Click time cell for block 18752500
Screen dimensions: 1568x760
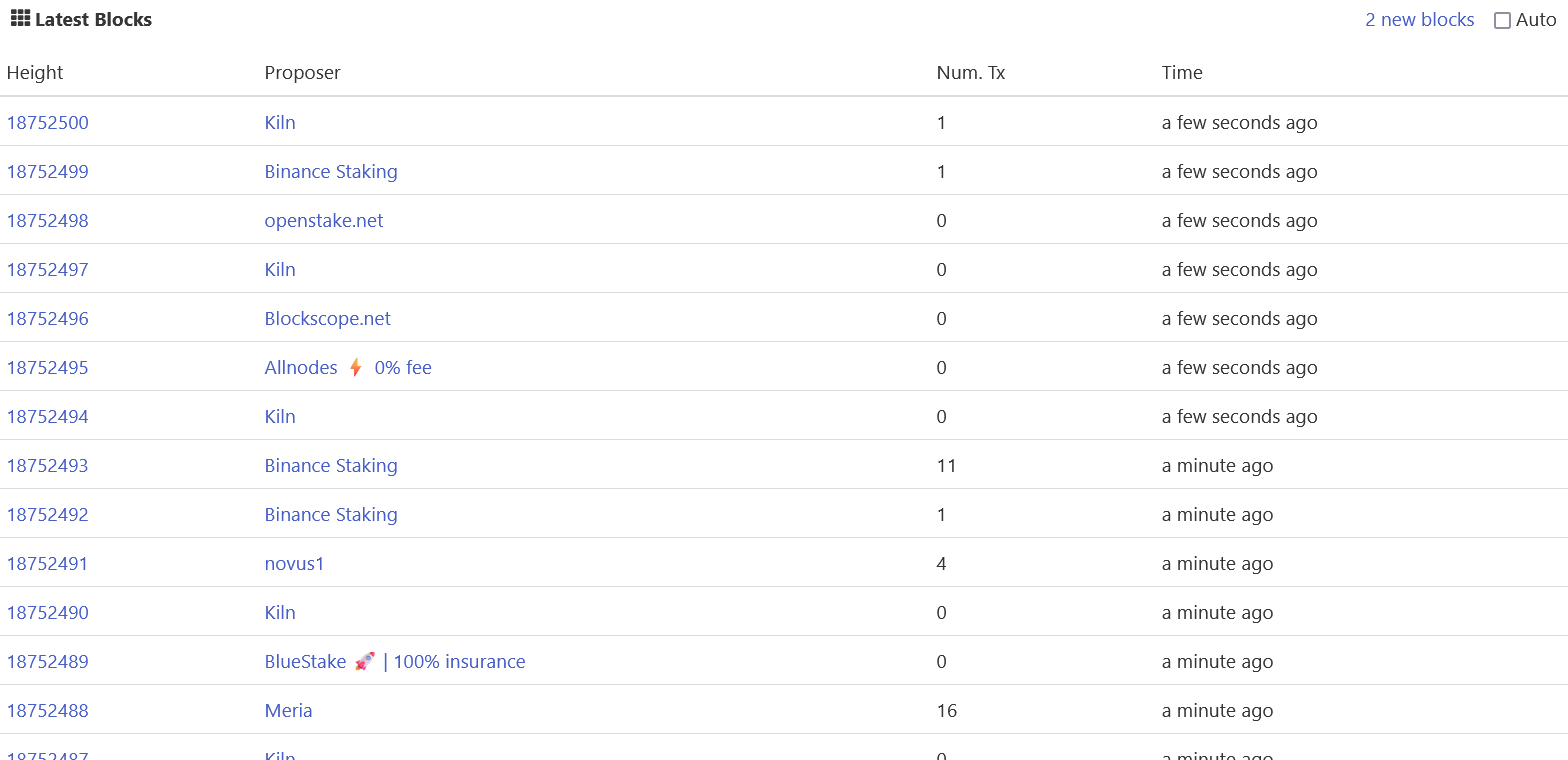[1240, 123]
